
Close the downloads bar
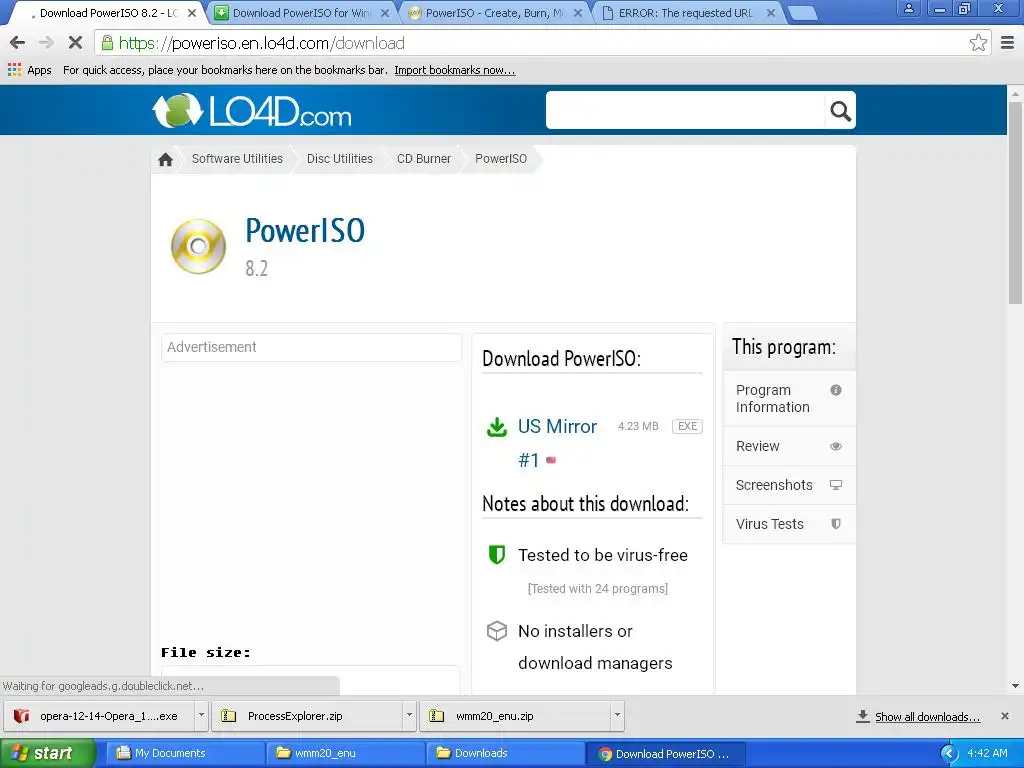[x=1004, y=716]
